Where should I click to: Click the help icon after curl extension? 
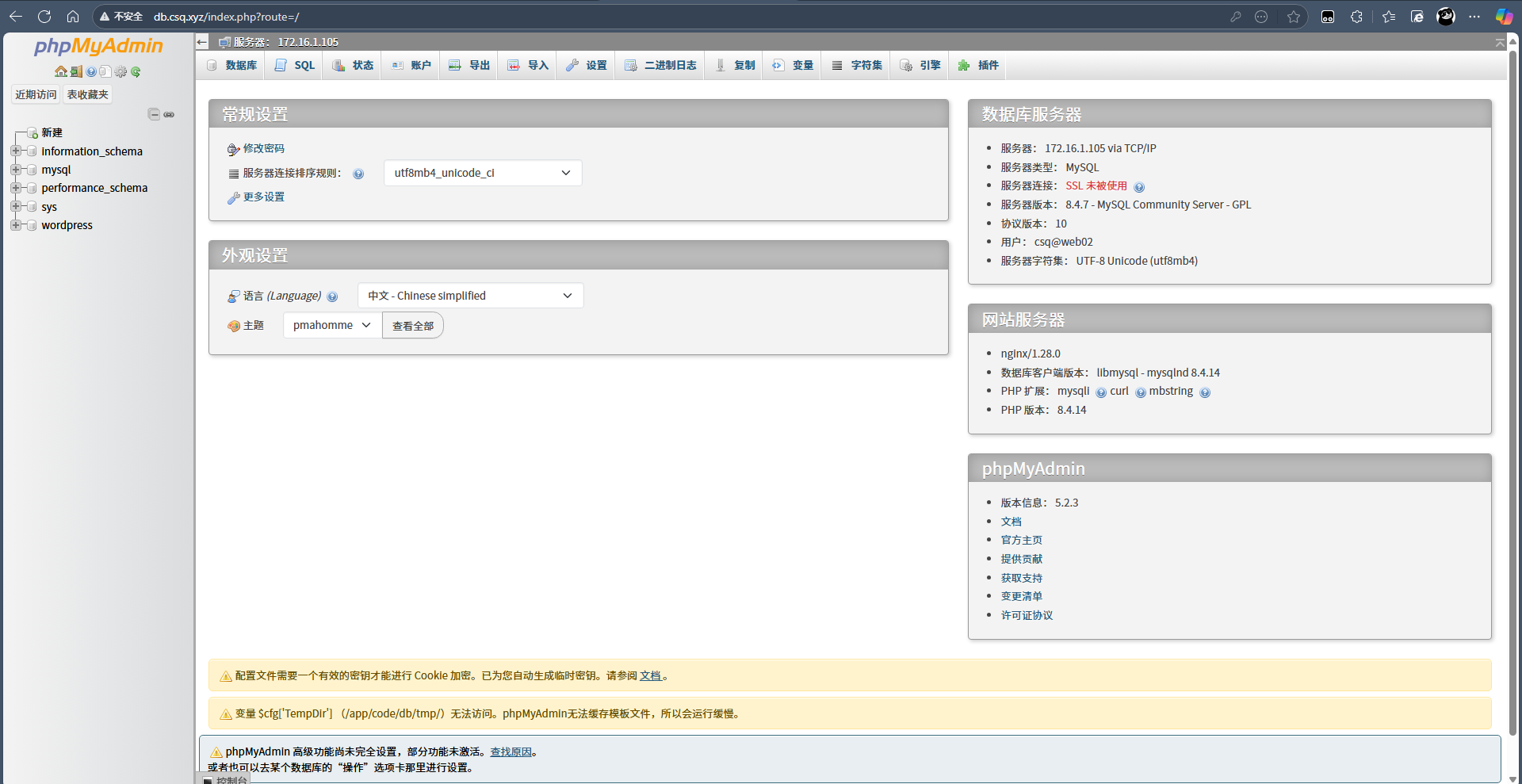pyautogui.click(x=1141, y=392)
